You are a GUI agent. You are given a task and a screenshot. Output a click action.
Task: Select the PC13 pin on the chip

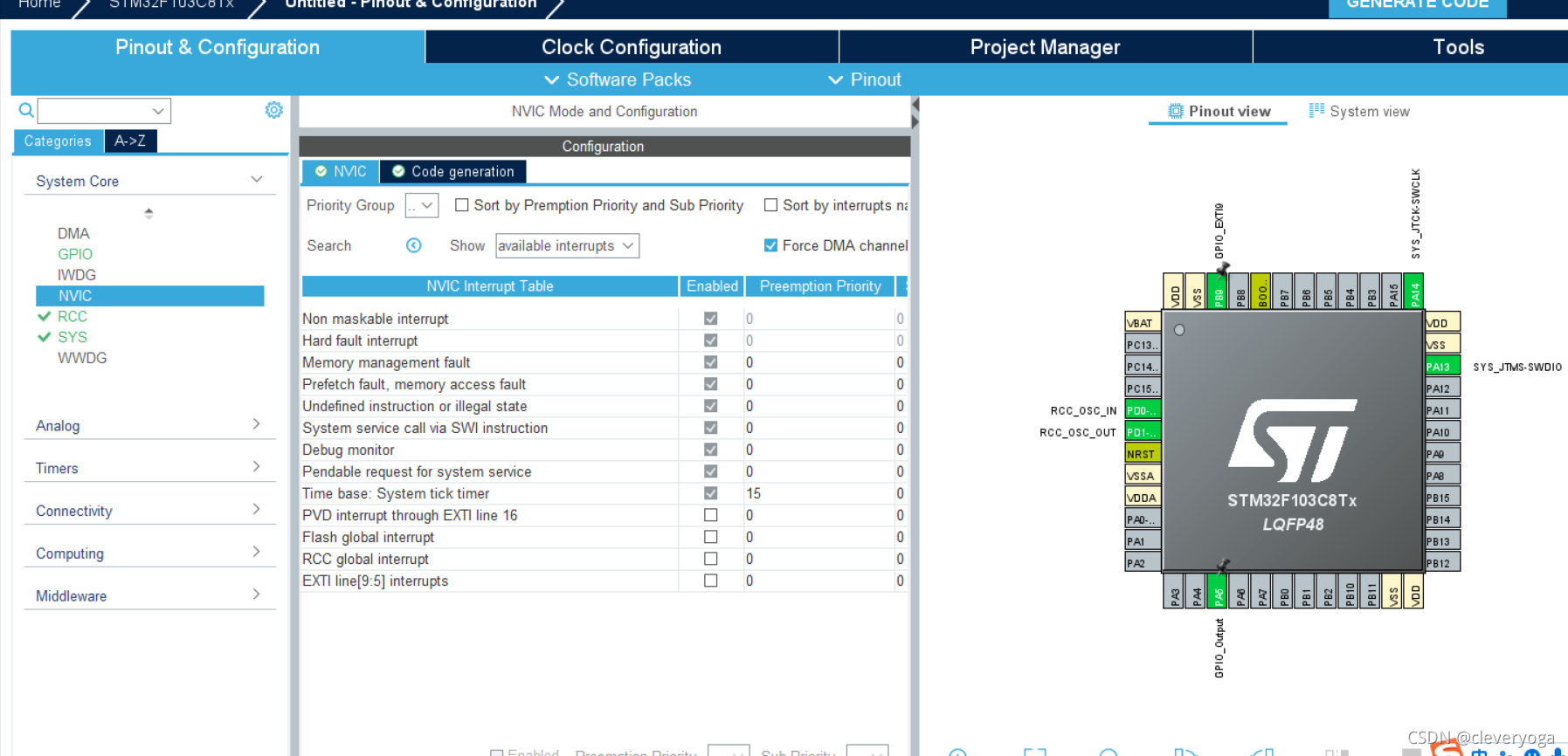[1143, 345]
